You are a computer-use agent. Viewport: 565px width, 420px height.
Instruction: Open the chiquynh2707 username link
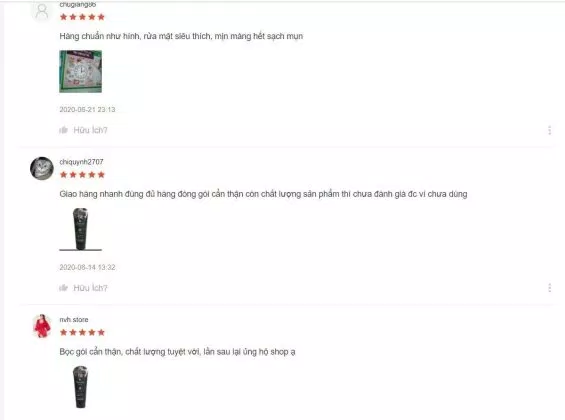pos(81,162)
